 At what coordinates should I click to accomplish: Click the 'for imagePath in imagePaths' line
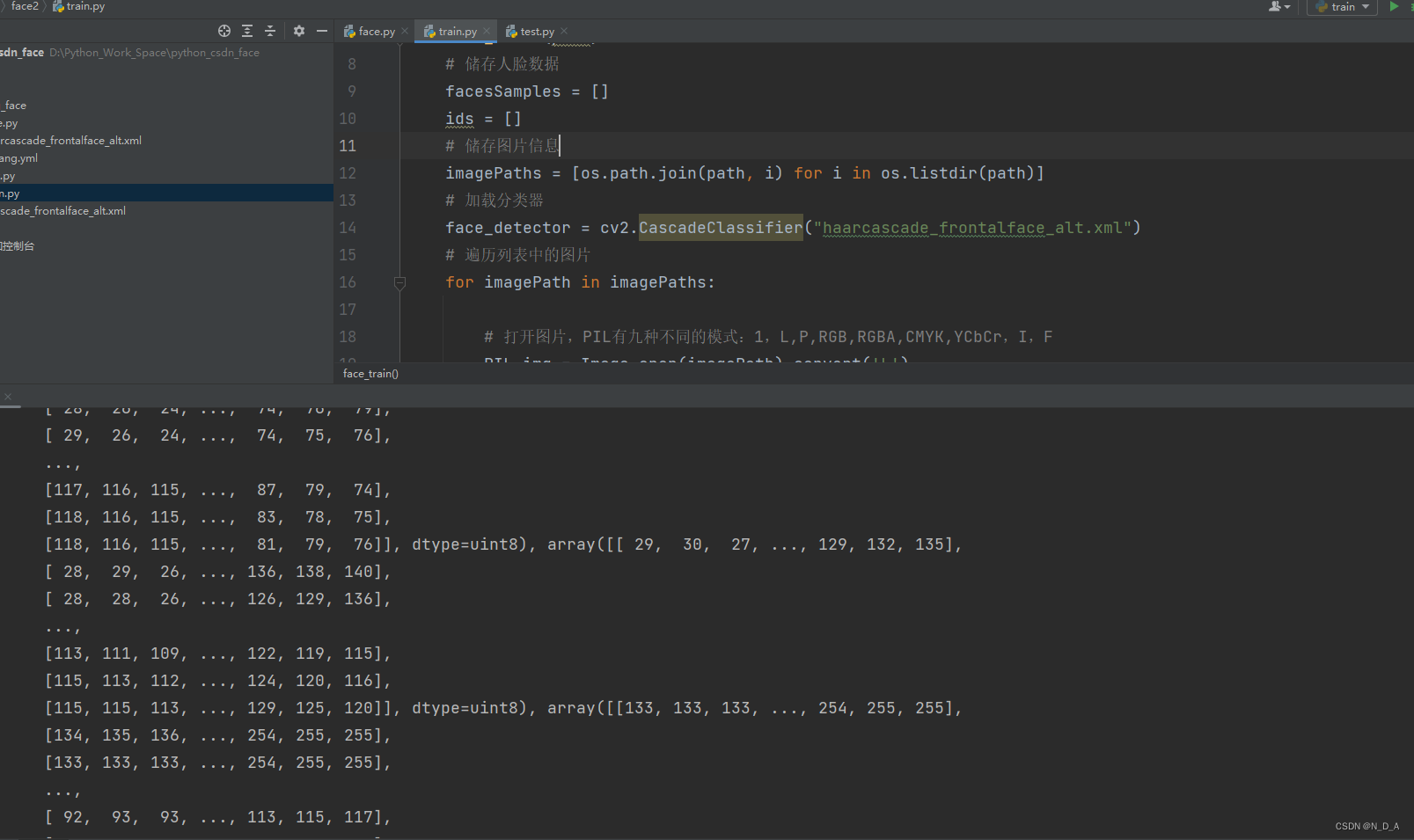(580, 282)
